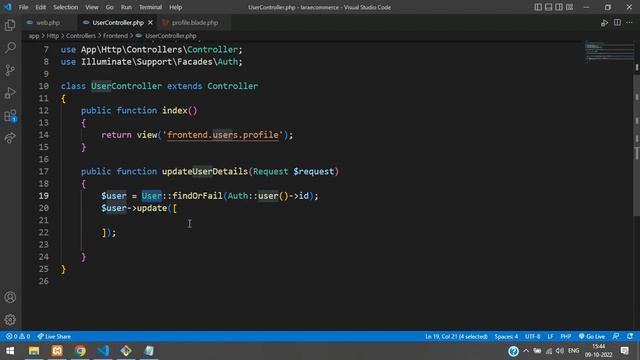The image size is (640, 360).
Task: Expand the 'app' breadcrumb segment
Action: pyautogui.click(x=34, y=36)
